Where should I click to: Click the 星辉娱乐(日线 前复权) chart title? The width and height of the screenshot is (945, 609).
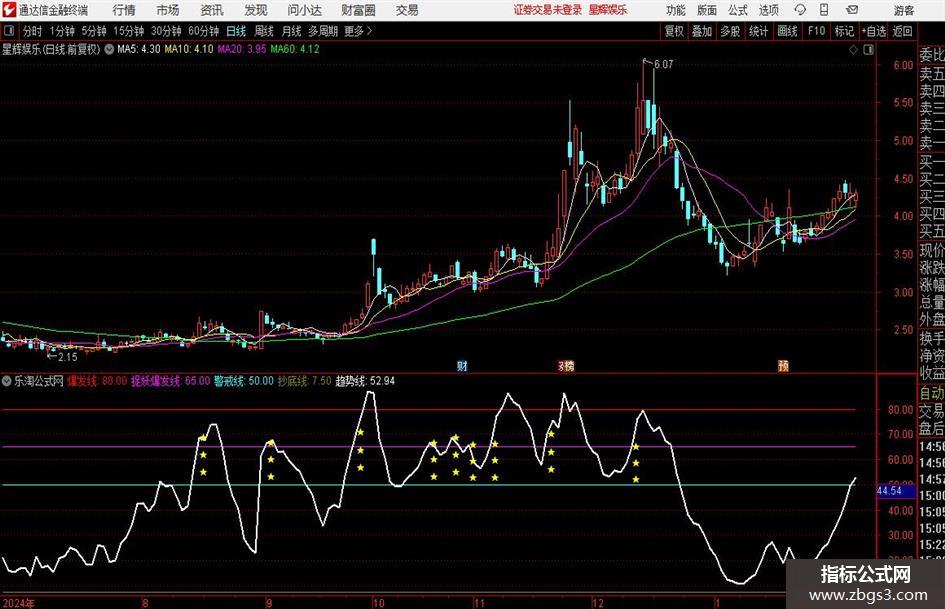coord(51,49)
